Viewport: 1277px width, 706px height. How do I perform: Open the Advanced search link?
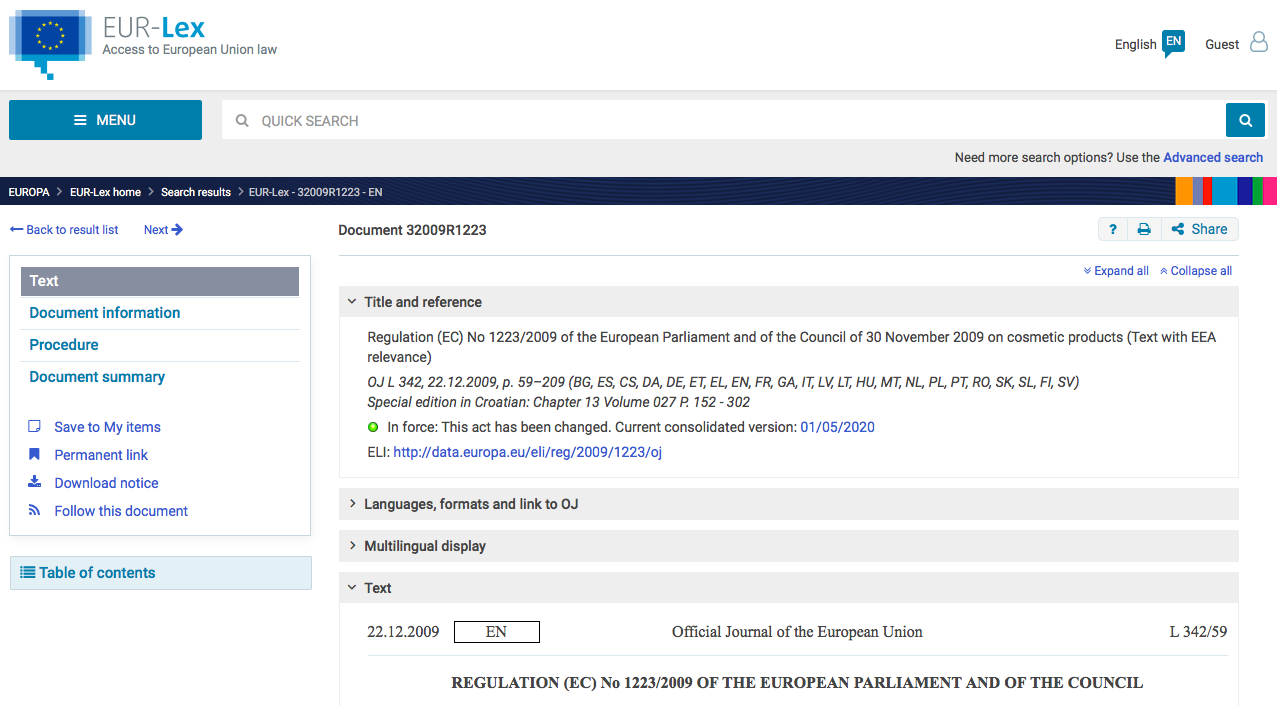click(1212, 157)
